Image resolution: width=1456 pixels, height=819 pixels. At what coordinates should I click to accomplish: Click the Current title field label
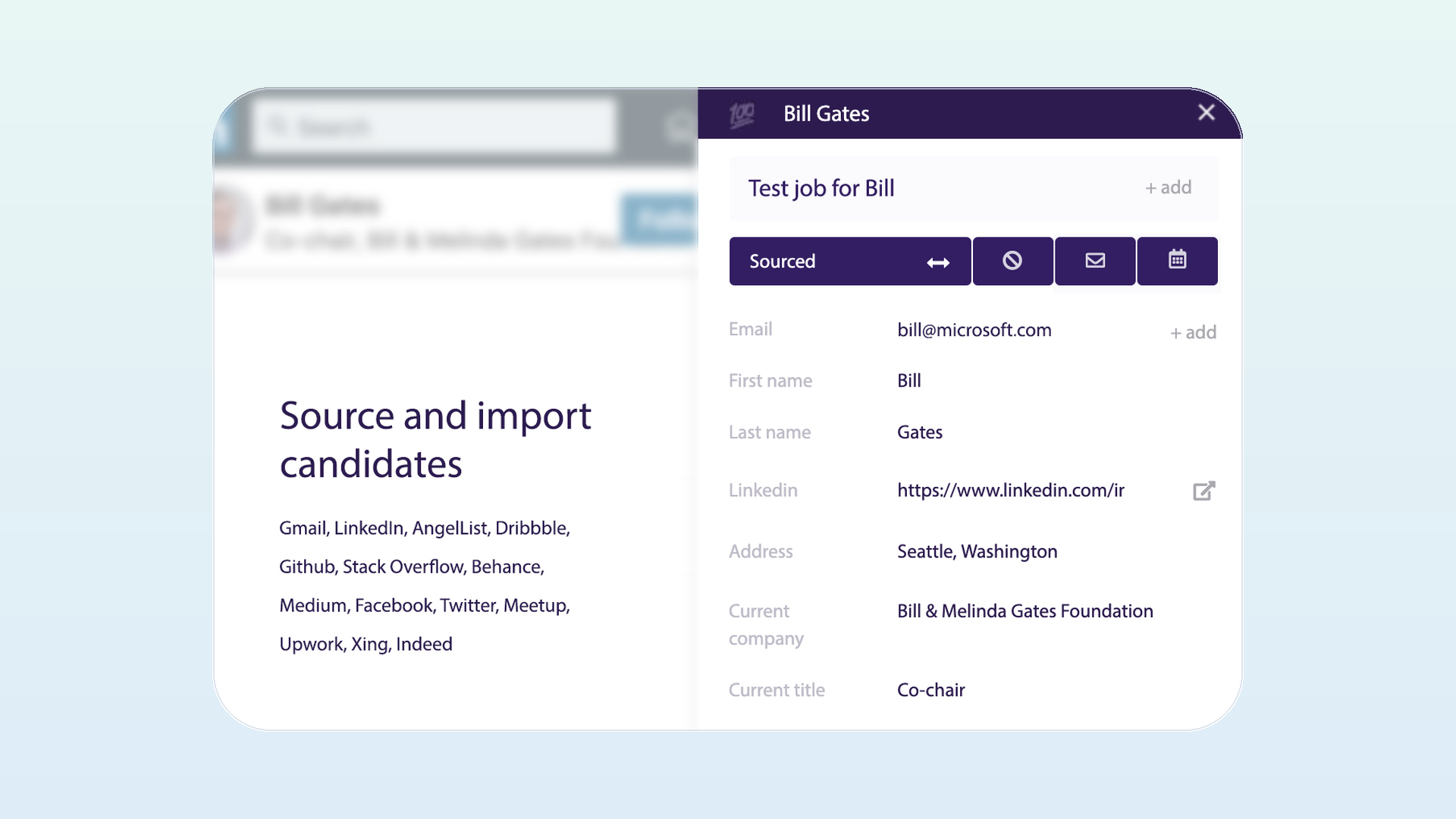(777, 690)
